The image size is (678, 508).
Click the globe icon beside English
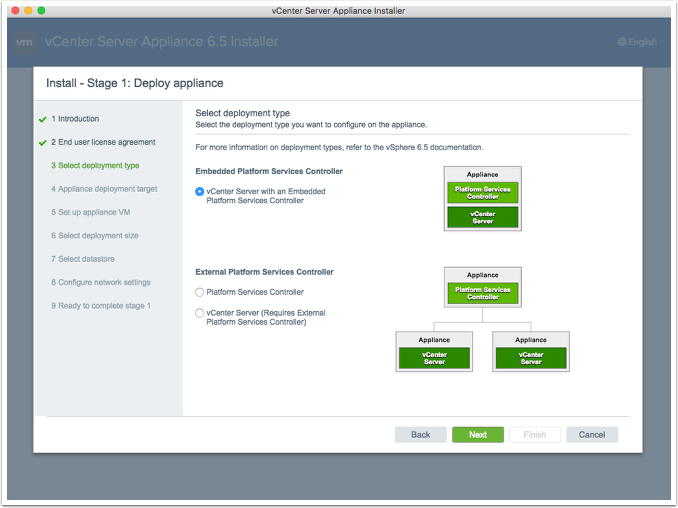pyautogui.click(x=622, y=42)
